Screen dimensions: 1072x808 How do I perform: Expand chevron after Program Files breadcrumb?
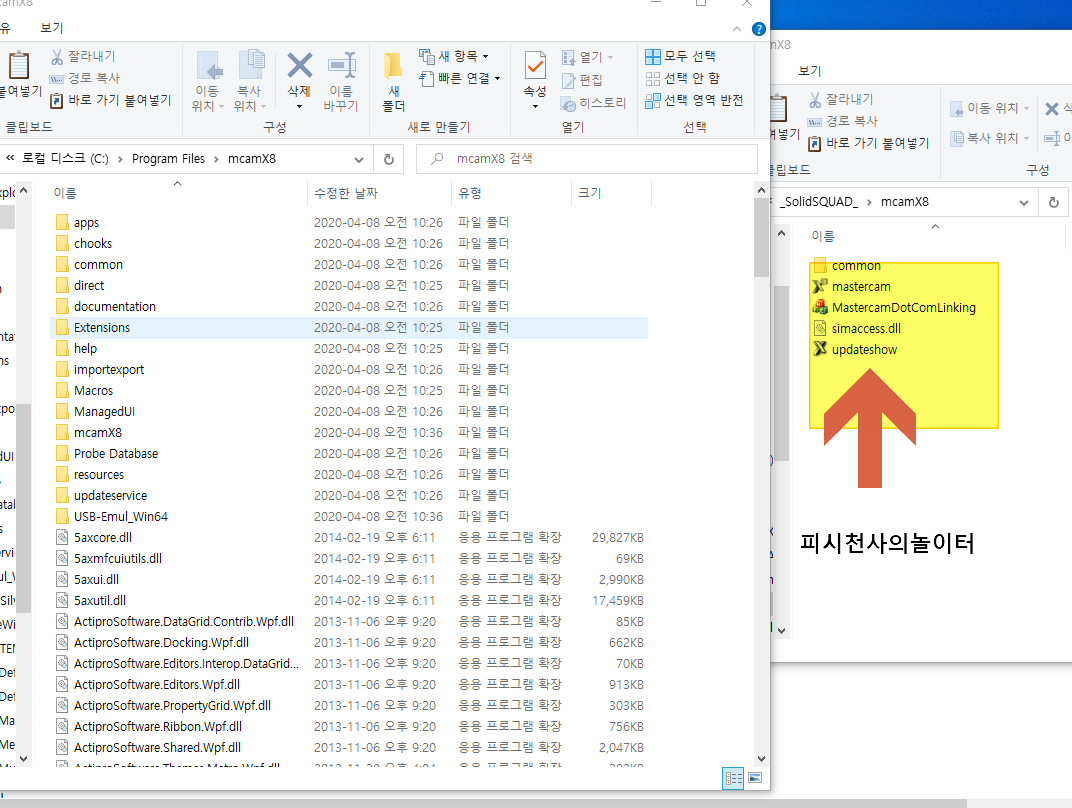point(216,159)
